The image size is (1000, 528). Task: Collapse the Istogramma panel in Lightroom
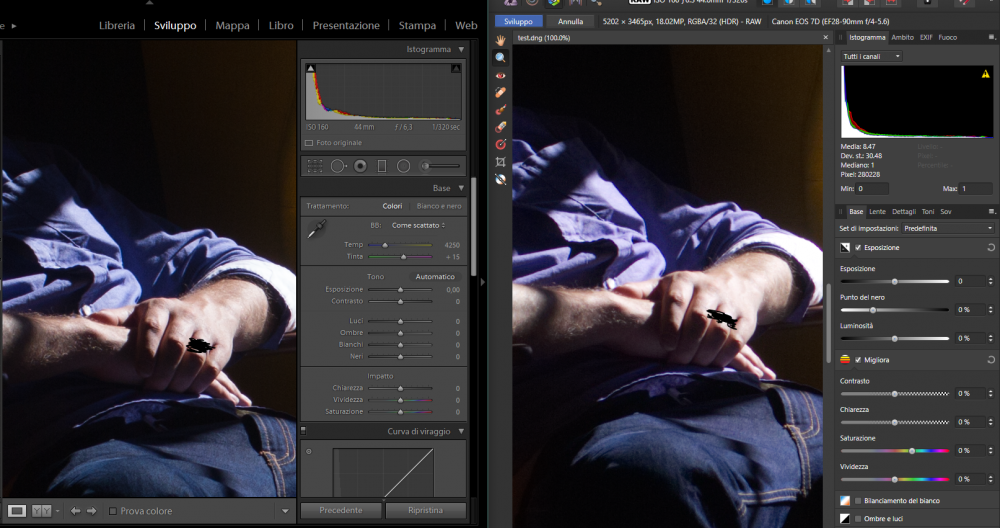[x=461, y=49]
